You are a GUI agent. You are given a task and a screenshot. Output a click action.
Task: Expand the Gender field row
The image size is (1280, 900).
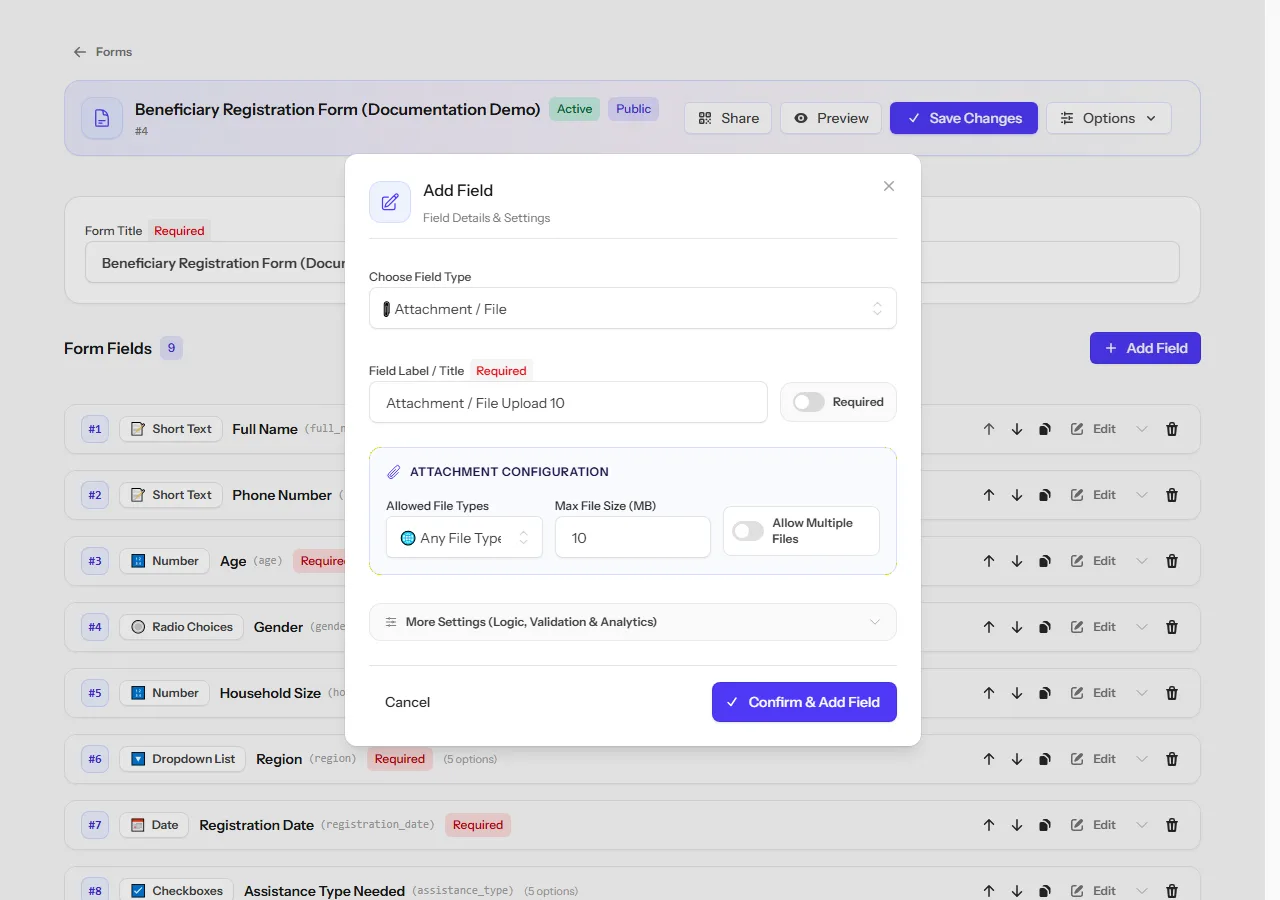[1142, 627]
